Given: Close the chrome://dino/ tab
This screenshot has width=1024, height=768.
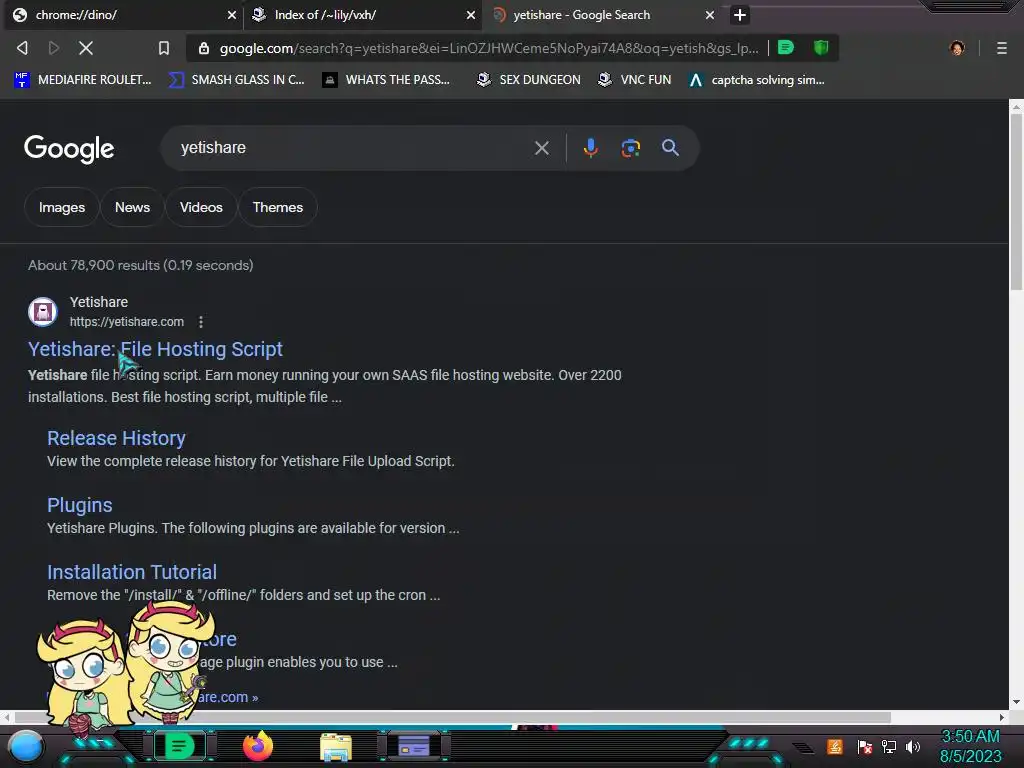Looking at the screenshot, I should click(x=231, y=15).
